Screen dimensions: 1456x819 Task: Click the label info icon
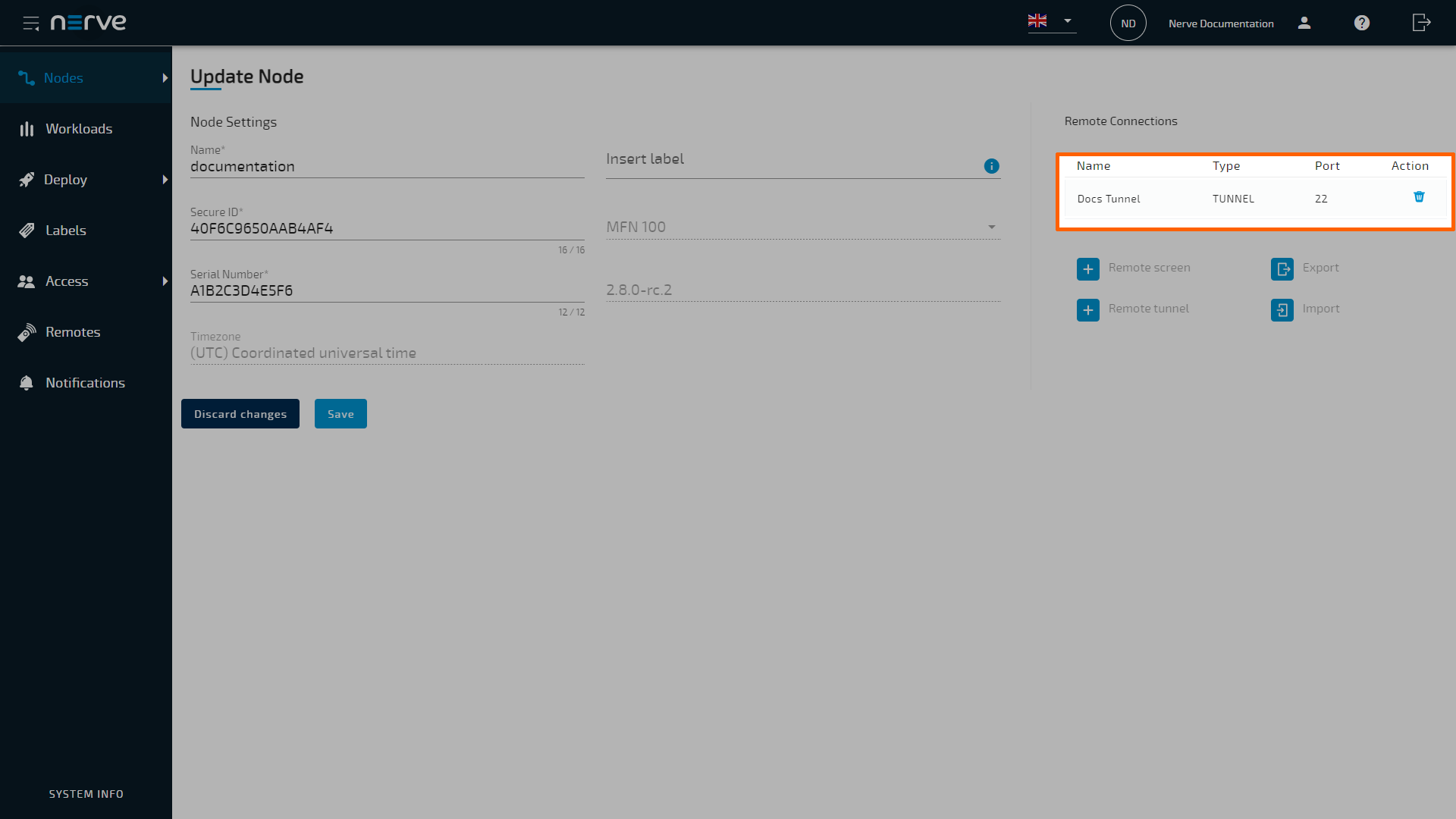(x=991, y=166)
